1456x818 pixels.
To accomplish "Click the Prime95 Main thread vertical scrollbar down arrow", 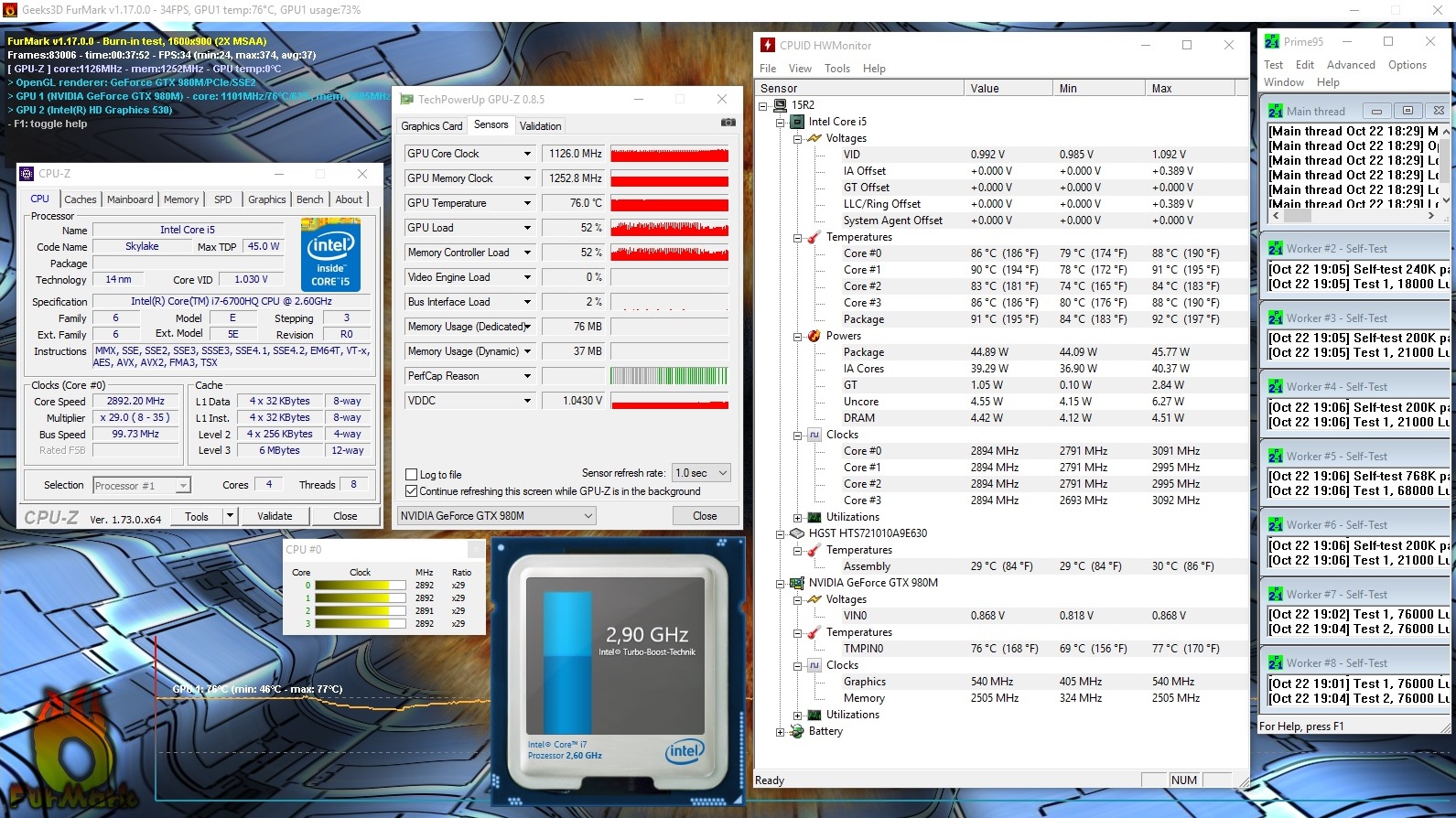I will (1446, 201).
